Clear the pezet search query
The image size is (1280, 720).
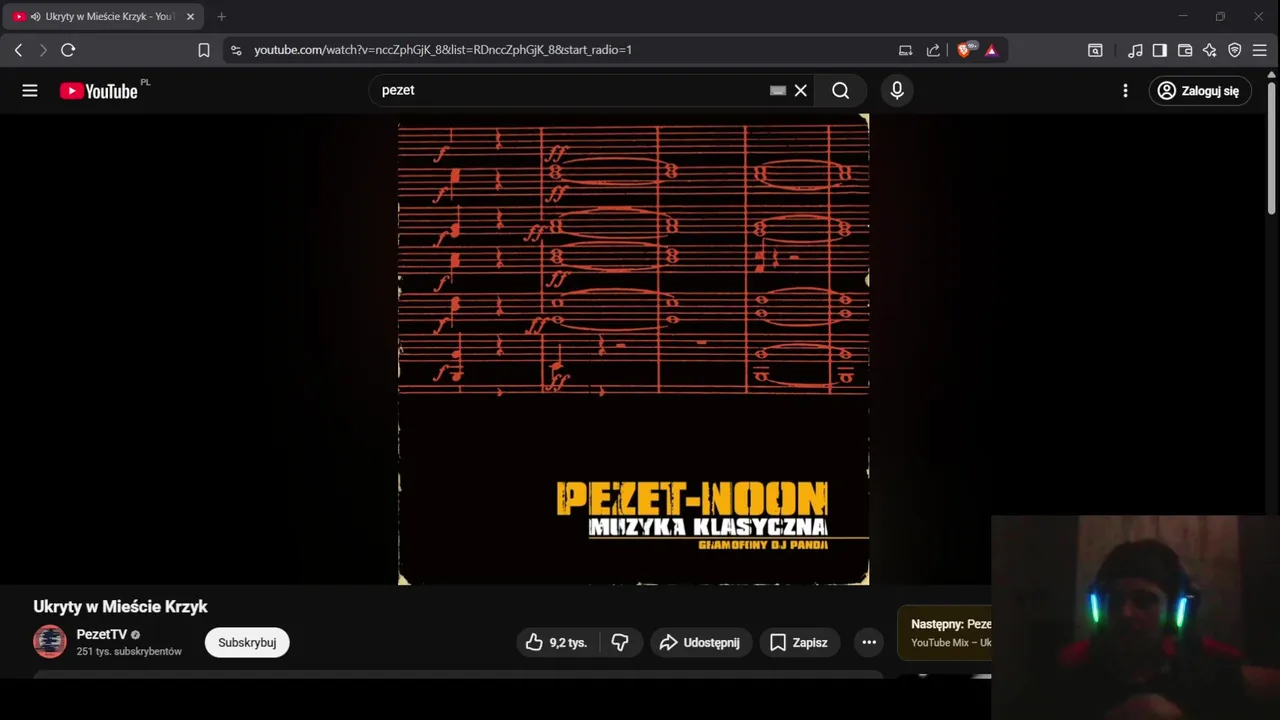[x=801, y=90]
